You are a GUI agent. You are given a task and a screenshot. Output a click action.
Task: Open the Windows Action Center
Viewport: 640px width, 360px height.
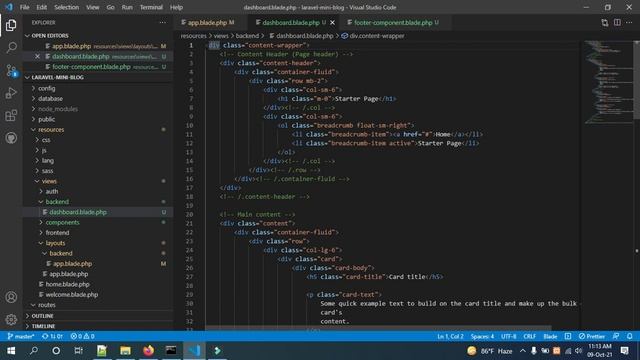pos(624,351)
